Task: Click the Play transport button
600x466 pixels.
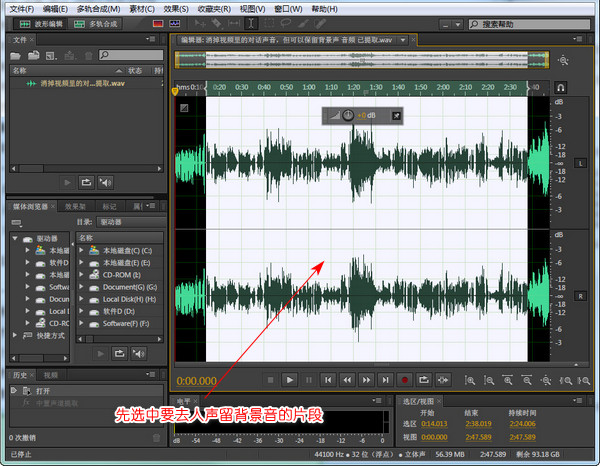Action: click(x=290, y=380)
